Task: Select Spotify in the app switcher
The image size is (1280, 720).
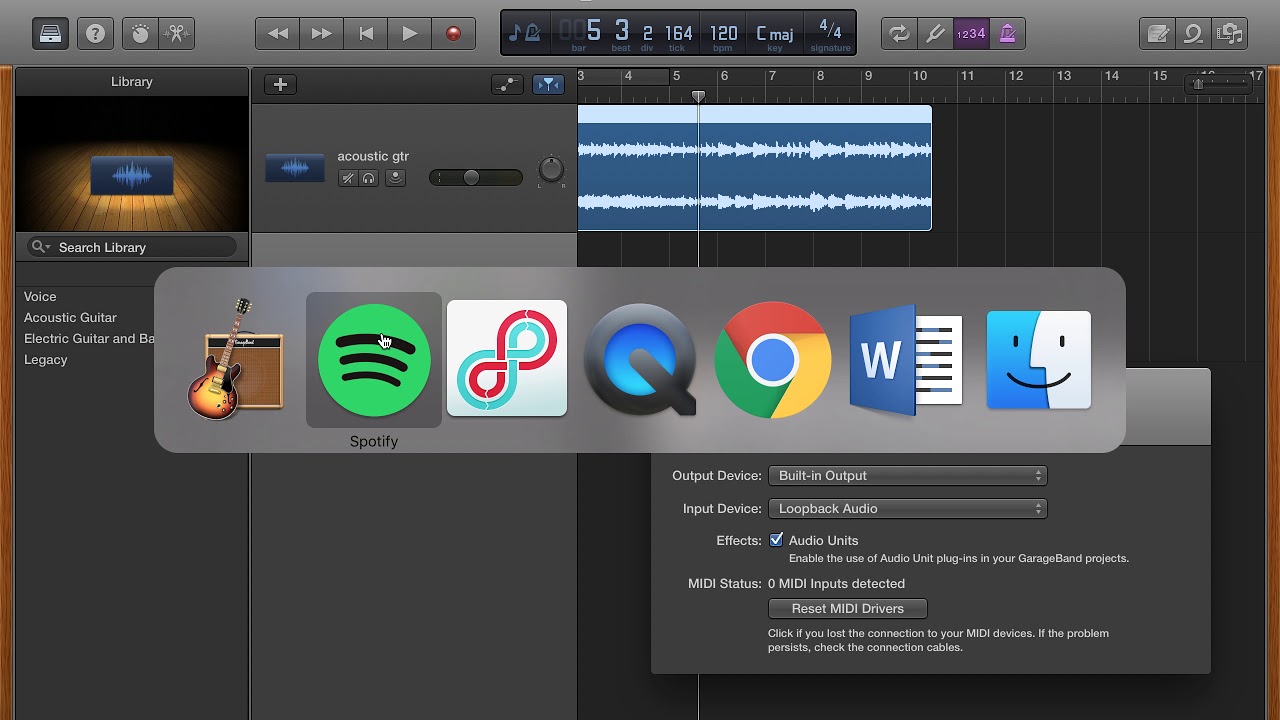Action: pos(374,360)
